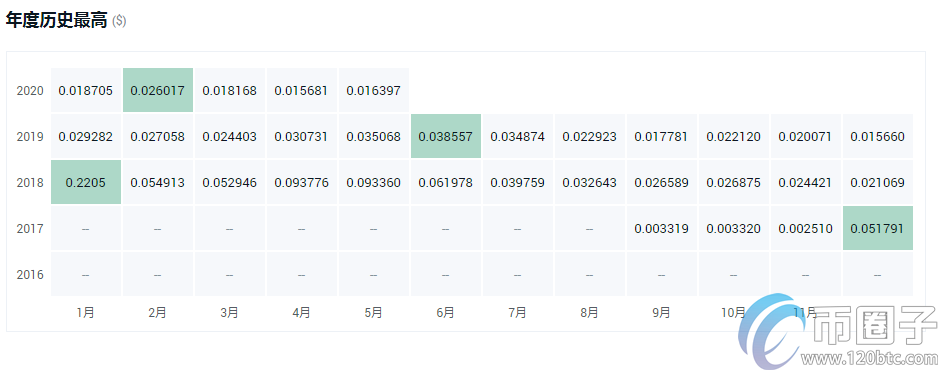Click the value 0.022120
The width and height of the screenshot is (938, 370).
733,137
